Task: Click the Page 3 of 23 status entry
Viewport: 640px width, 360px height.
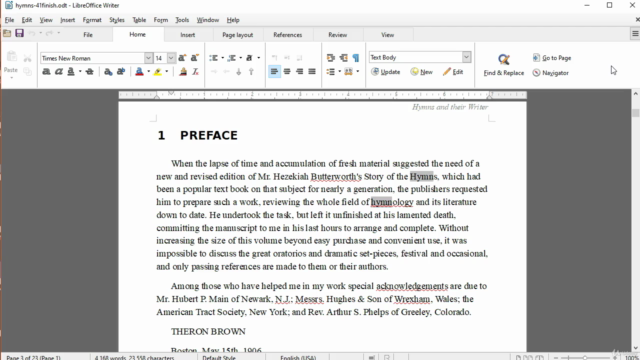Action: pos(33,358)
